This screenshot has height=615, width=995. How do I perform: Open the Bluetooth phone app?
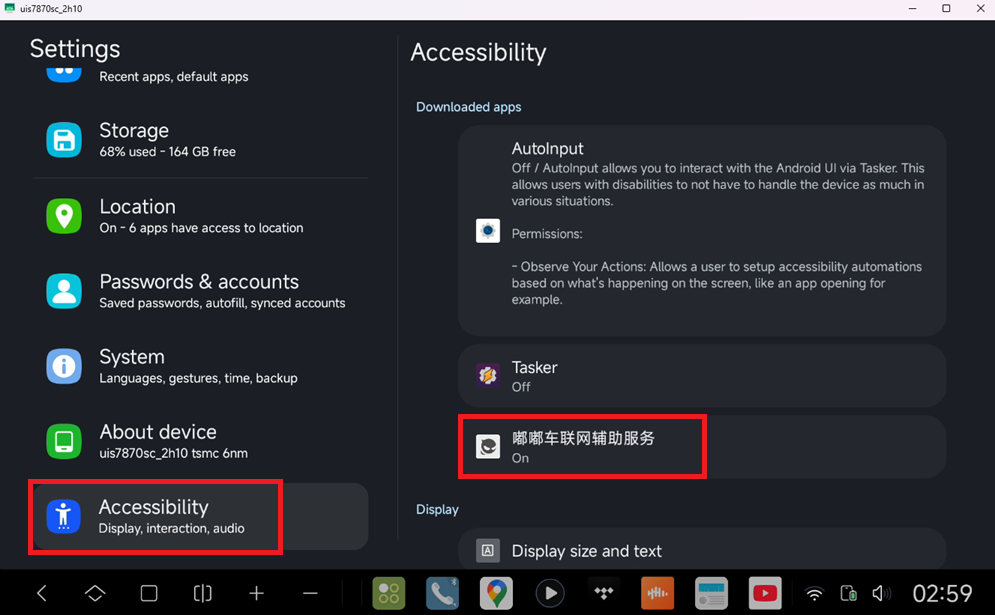click(442, 593)
